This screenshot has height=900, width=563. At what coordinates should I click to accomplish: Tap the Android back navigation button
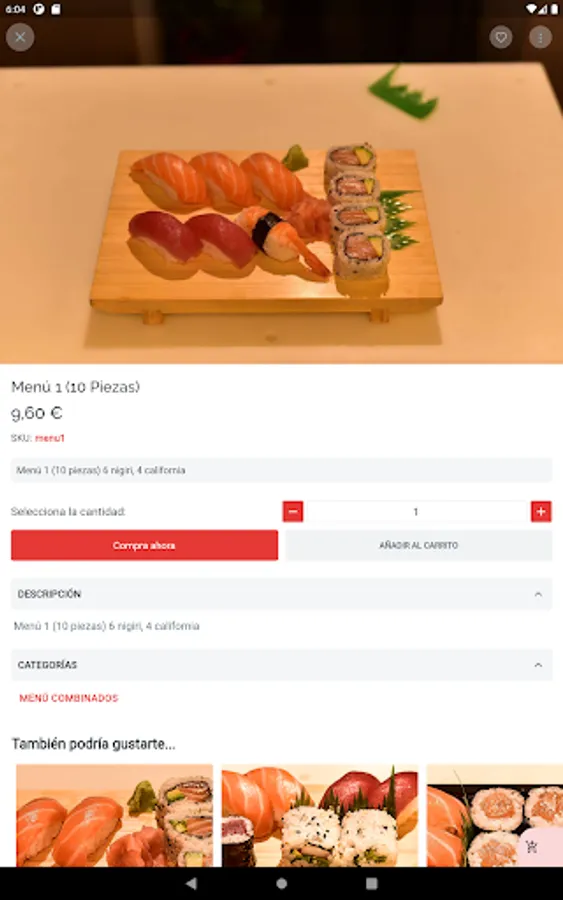pyautogui.click(x=191, y=883)
